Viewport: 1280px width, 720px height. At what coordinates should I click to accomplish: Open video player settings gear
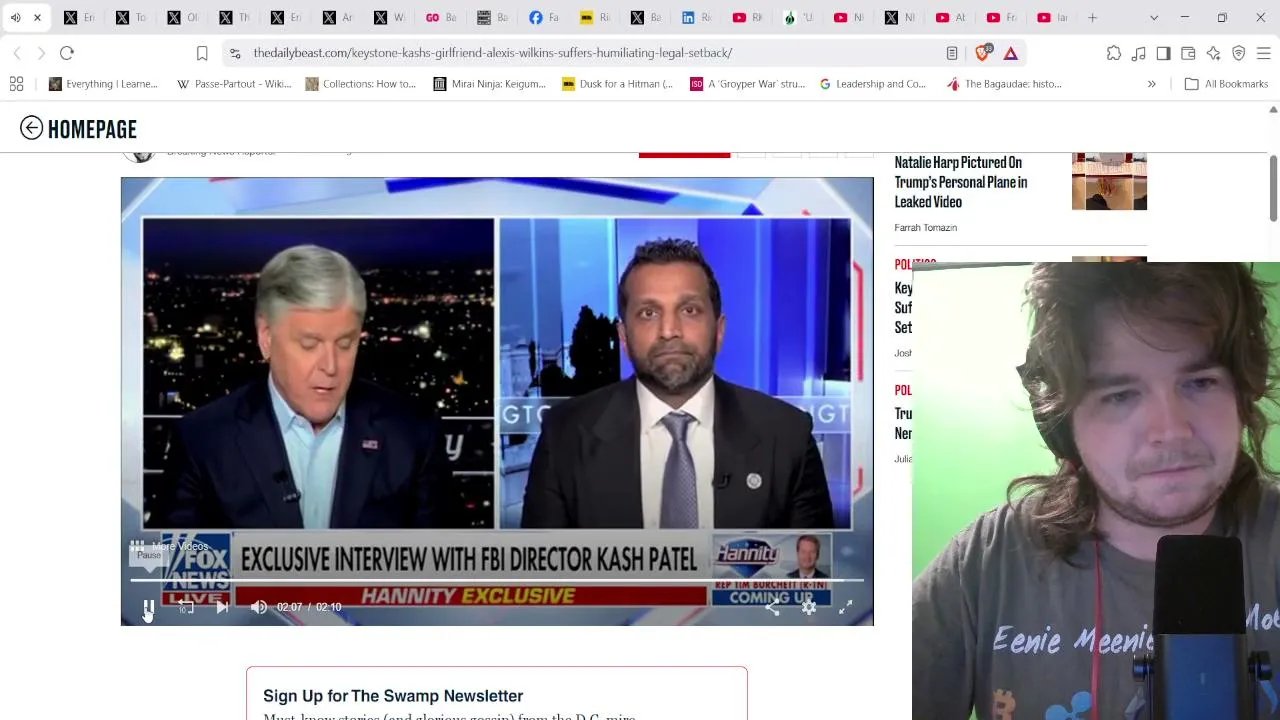tap(809, 607)
